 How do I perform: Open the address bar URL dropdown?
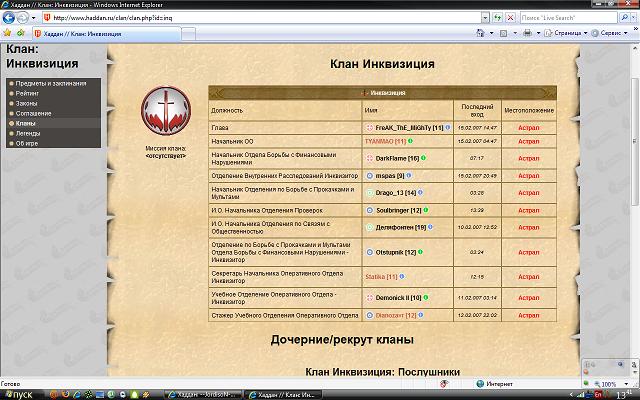(x=484, y=17)
